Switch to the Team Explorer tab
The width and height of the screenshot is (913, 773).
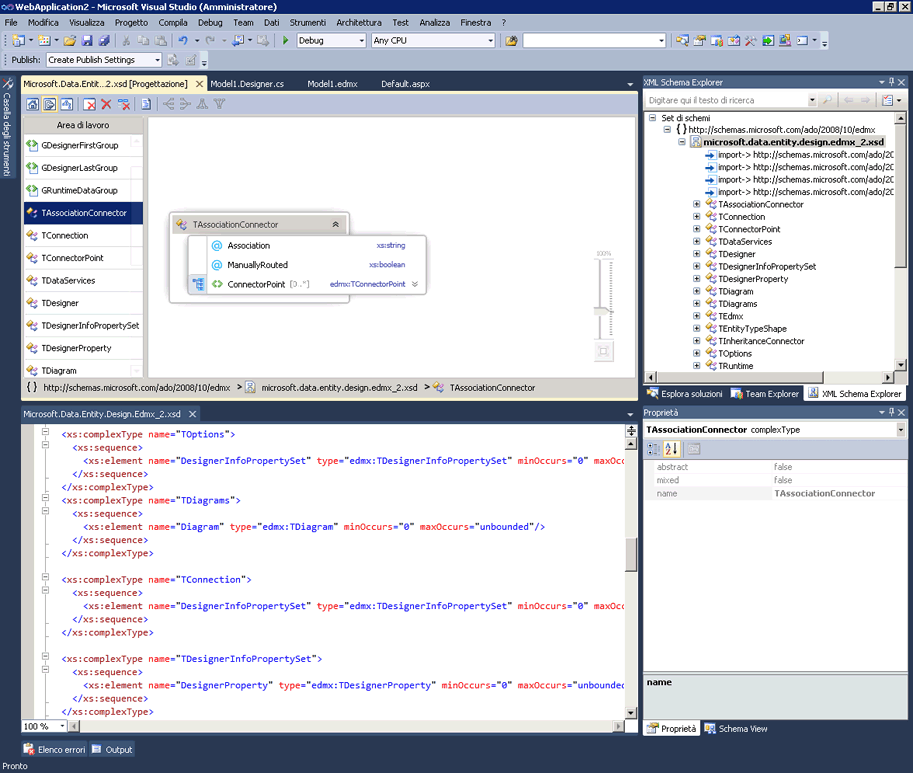(765, 394)
